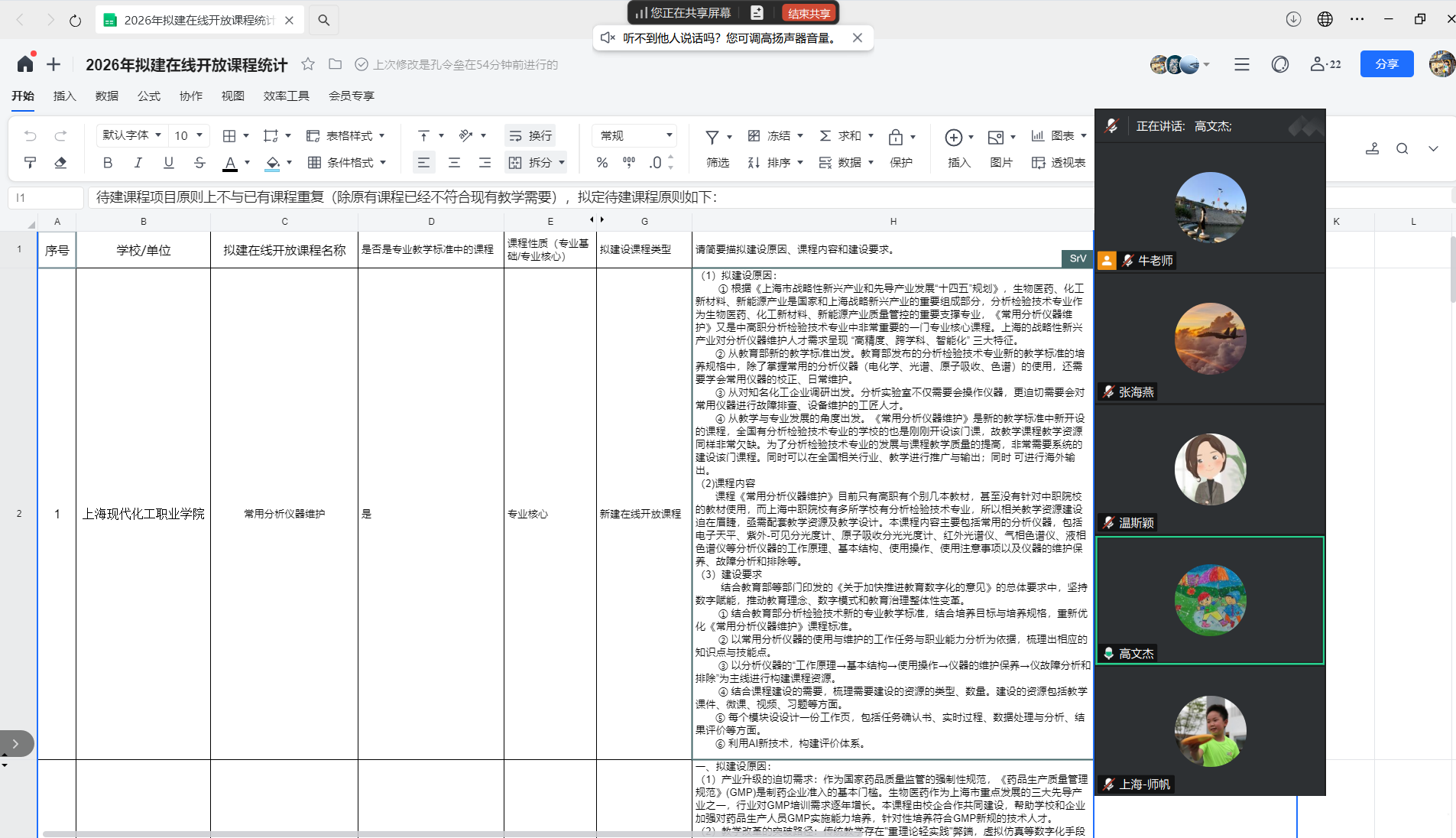1456x838 pixels.
Task: Click the cell reference name box
Action: [x=46, y=197]
